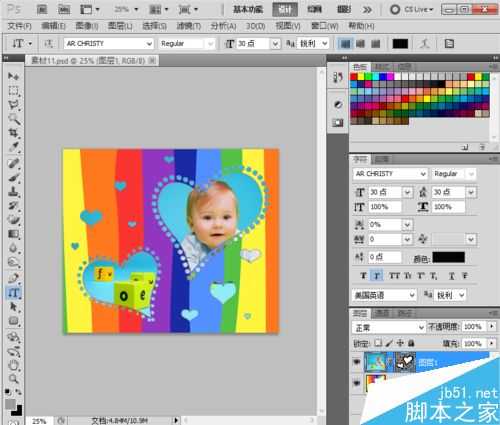The height and width of the screenshot is (425, 500).
Task: Switch to the 通道 channels tab
Action: [382, 313]
